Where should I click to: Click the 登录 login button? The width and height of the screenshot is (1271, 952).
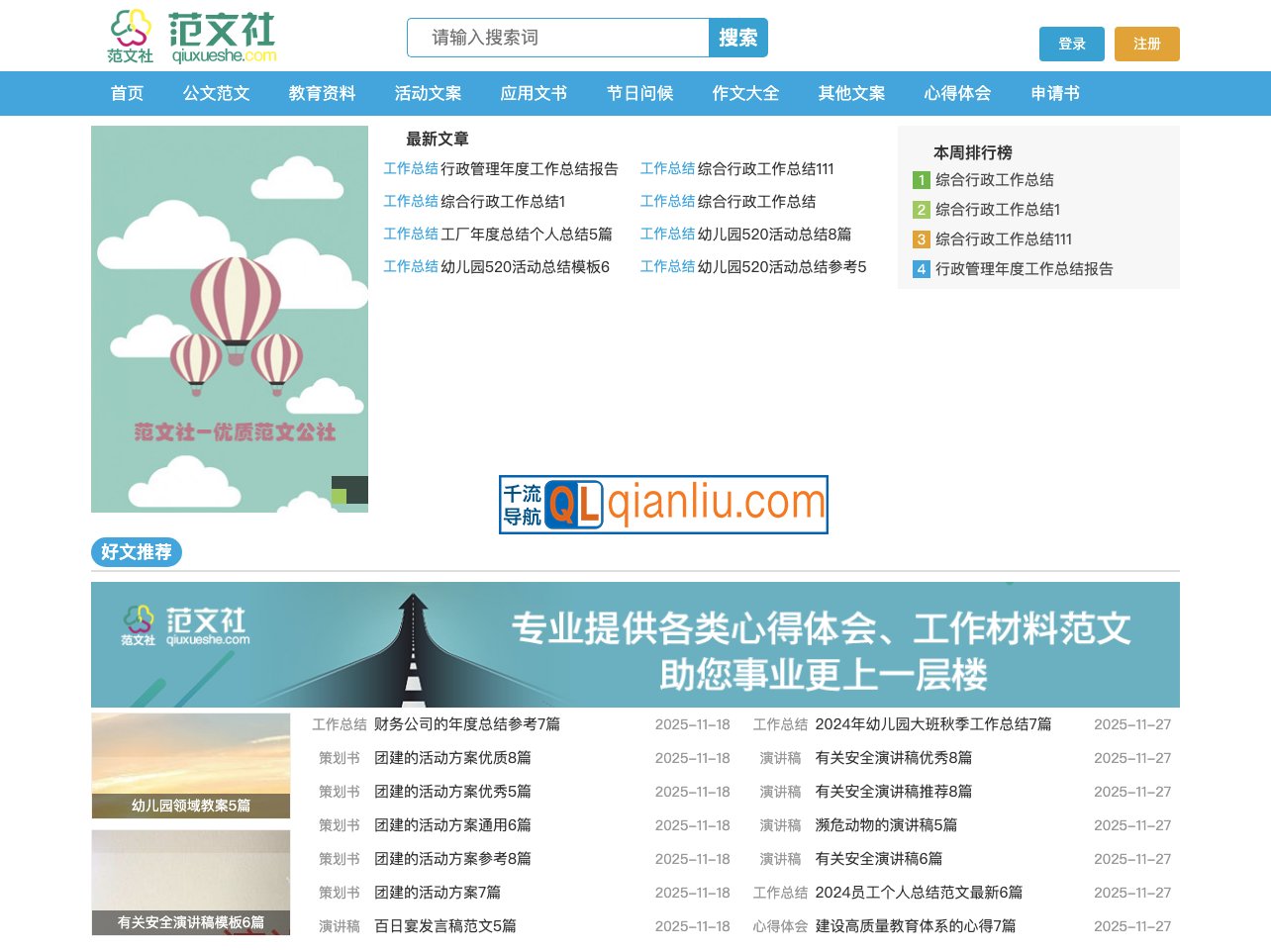click(x=1071, y=44)
